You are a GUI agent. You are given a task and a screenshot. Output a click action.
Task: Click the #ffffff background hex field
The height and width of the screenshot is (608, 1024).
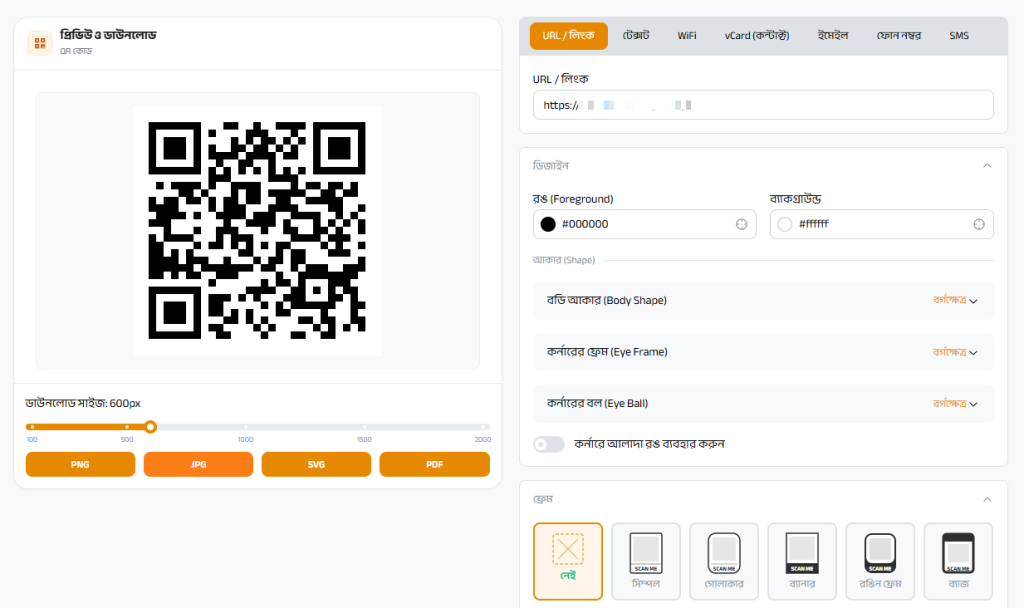pos(882,224)
